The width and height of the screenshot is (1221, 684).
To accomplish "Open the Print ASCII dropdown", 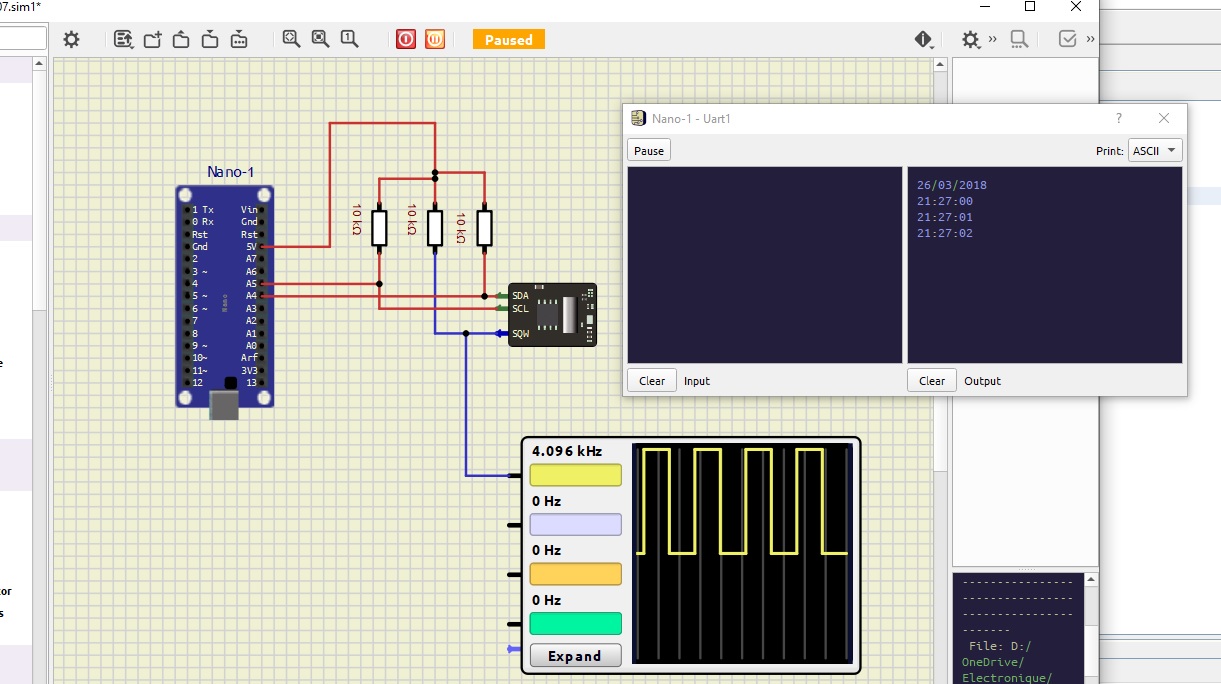I will pyautogui.click(x=1155, y=150).
